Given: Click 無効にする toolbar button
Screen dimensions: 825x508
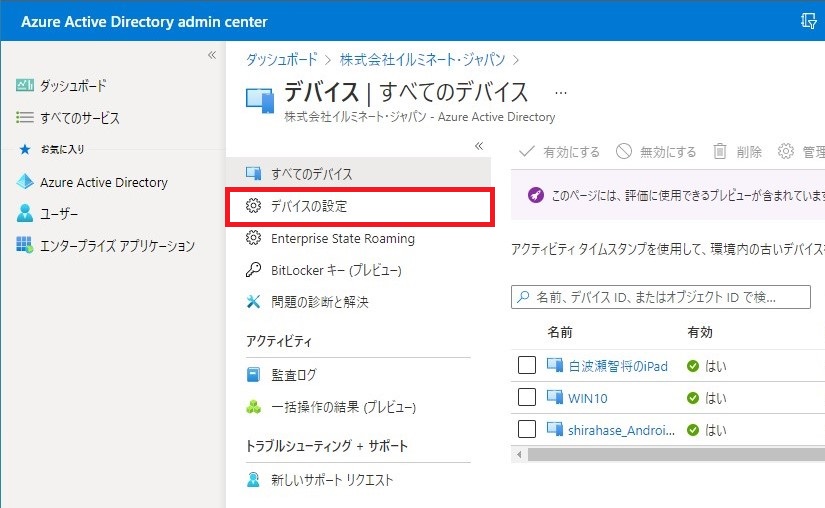Looking at the screenshot, I should [x=656, y=152].
